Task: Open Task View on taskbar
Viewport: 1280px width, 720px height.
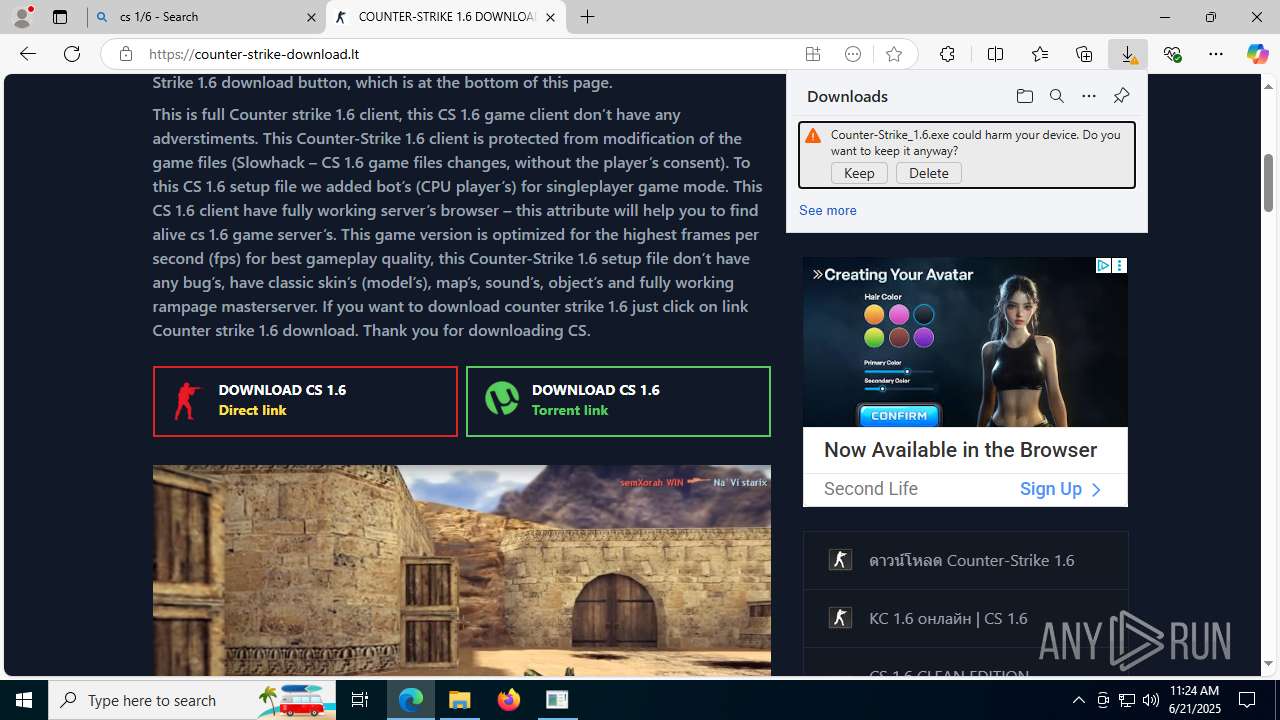Action: click(x=360, y=700)
